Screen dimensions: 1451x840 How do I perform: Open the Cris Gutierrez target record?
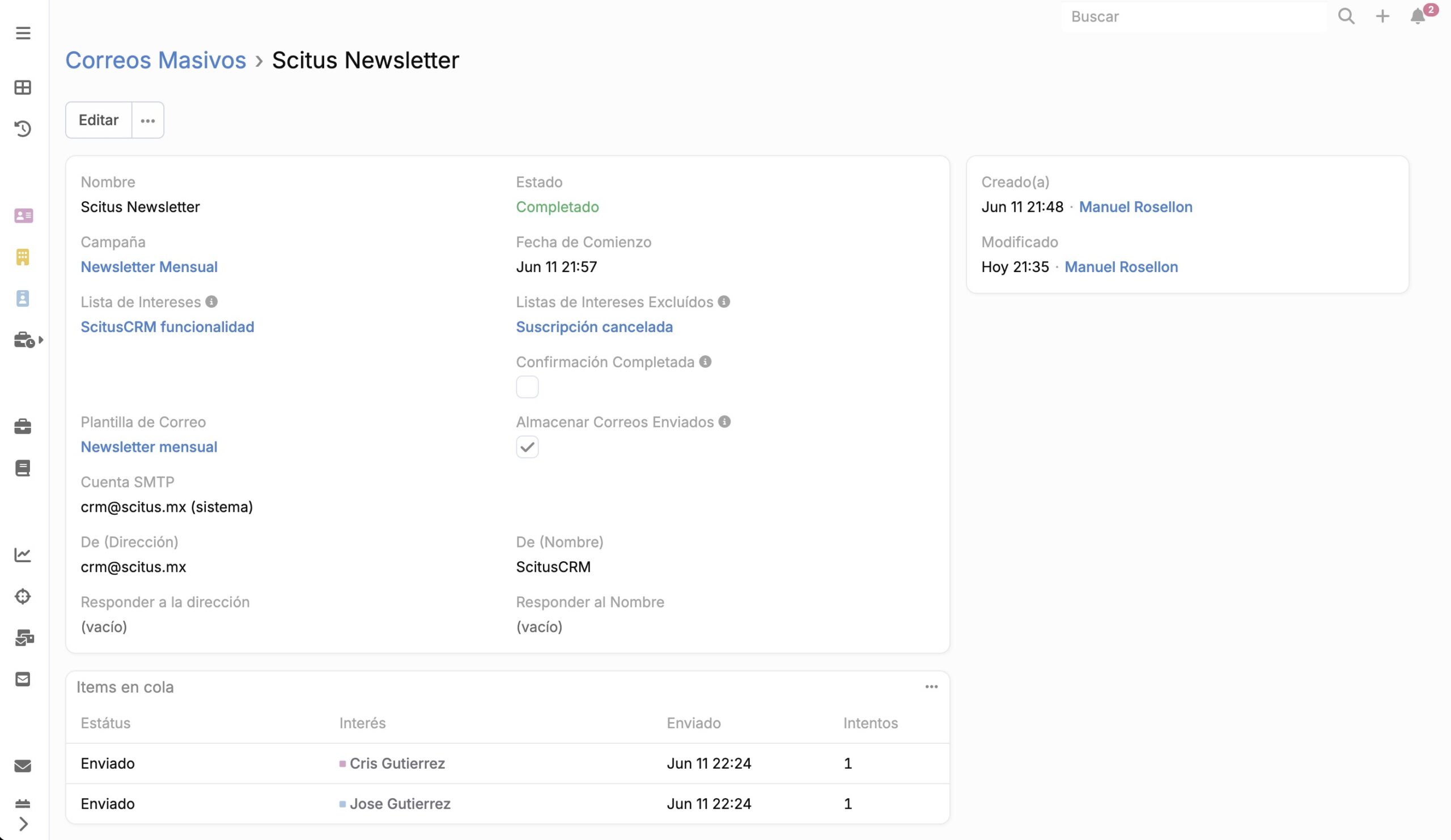397,763
